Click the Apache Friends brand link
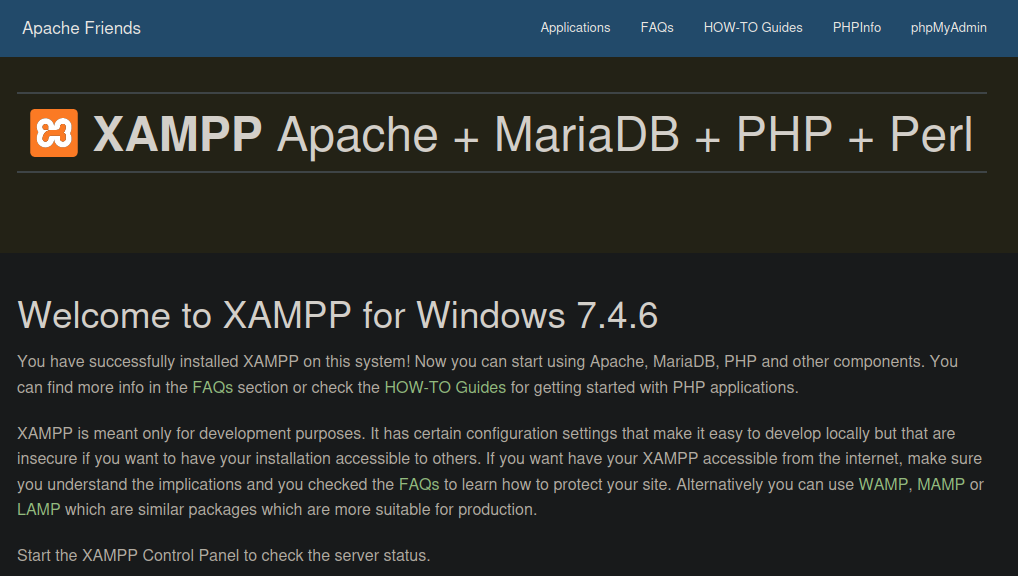 [x=82, y=28]
